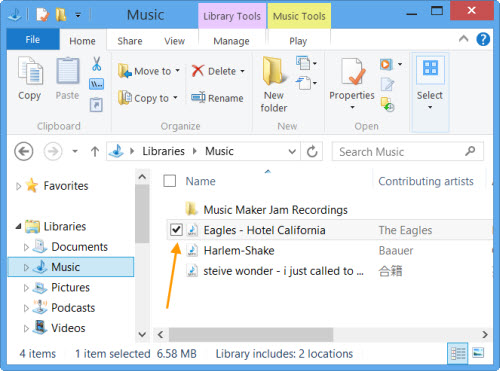Click the Copy path icon
Viewport: 500px width, 371px height.
[97, 84]
